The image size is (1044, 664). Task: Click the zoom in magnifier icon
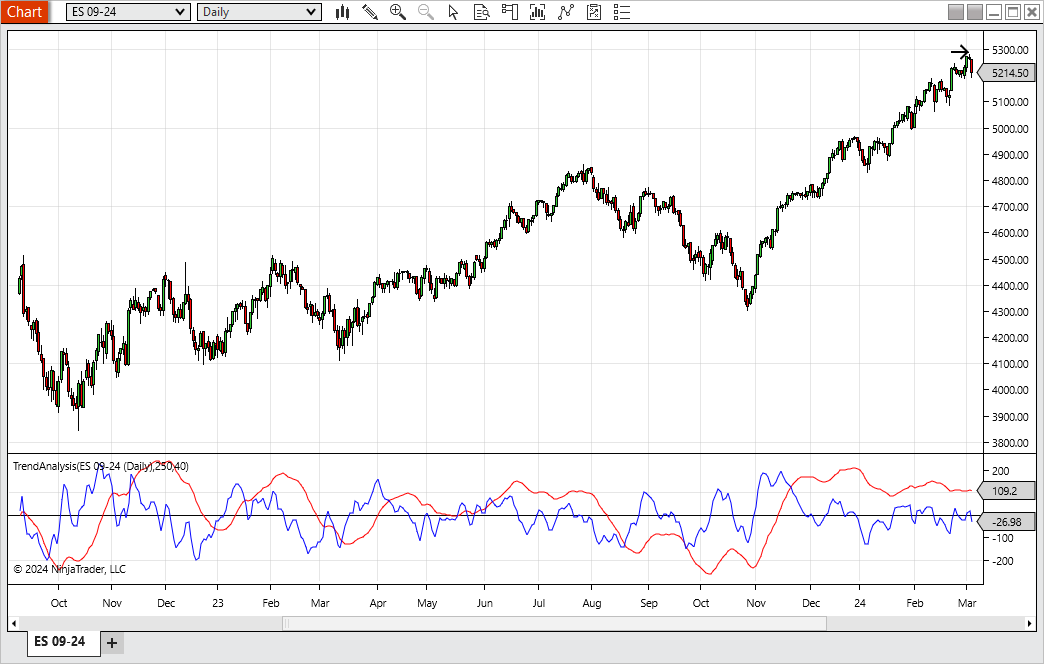[x=398, y=12]
